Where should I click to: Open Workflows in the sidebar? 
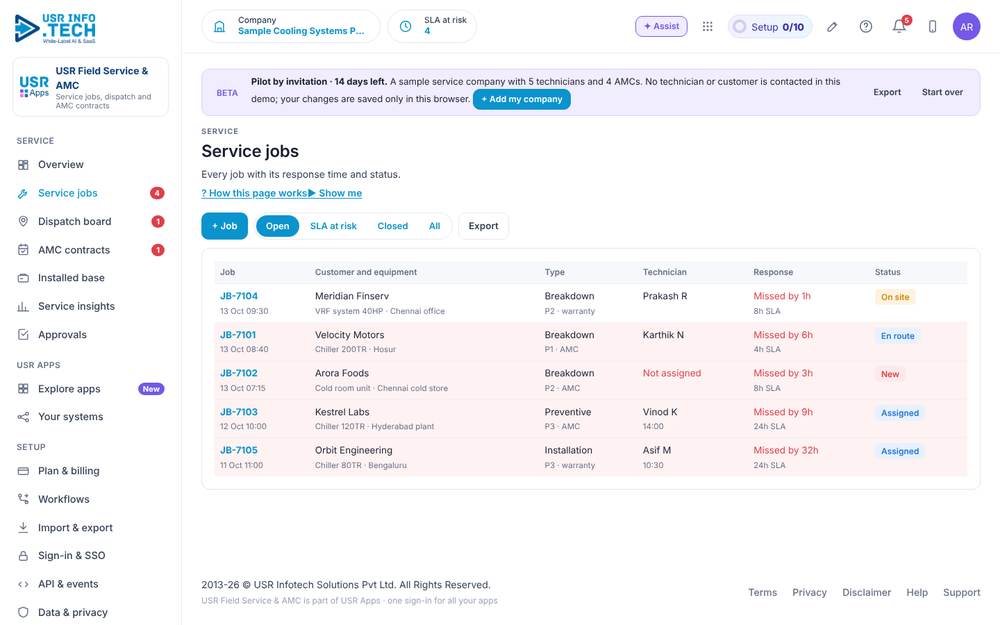pos(91,499)
